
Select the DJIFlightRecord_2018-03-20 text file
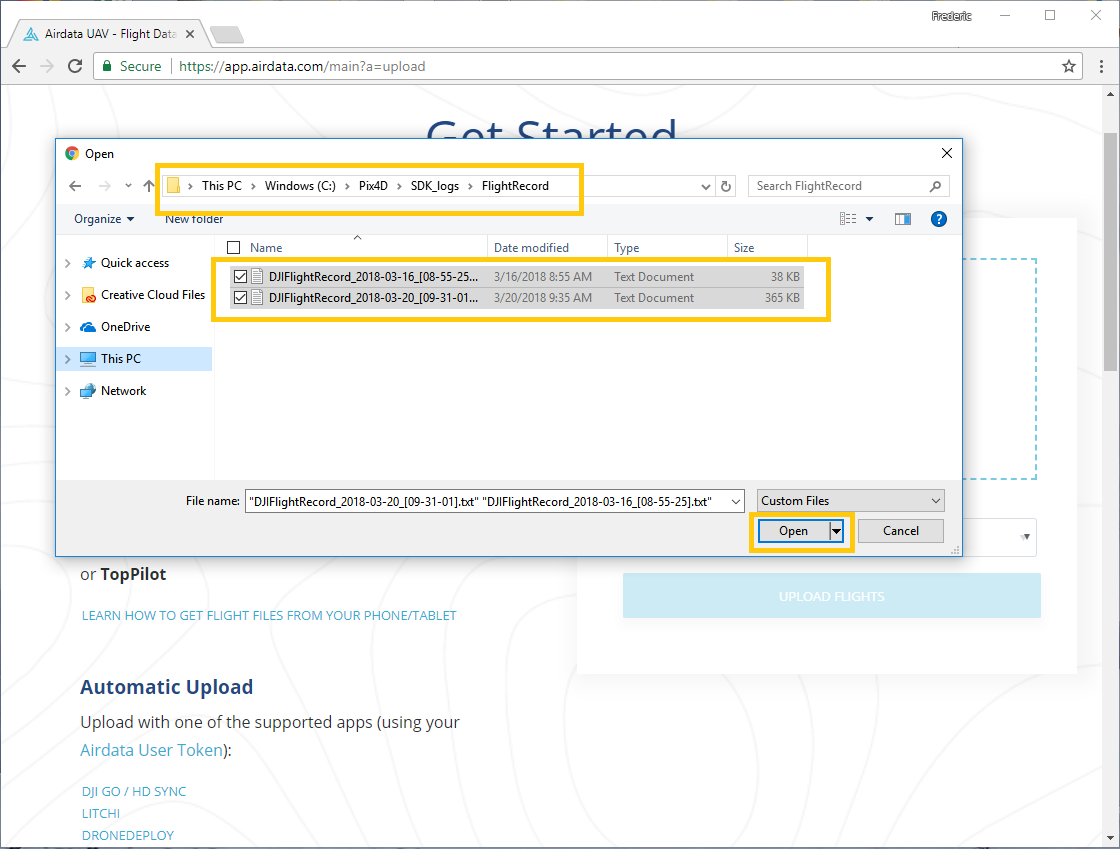(x=516, y=298)
